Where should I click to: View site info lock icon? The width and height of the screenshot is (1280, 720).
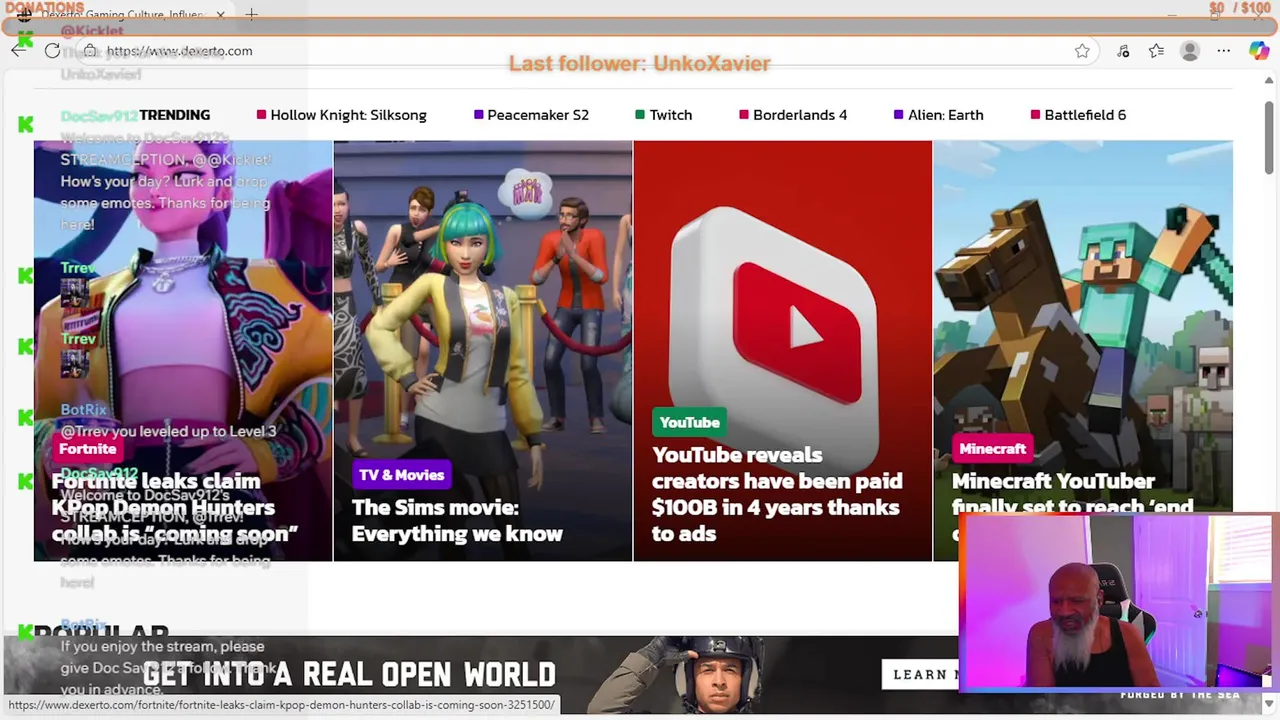90,51
